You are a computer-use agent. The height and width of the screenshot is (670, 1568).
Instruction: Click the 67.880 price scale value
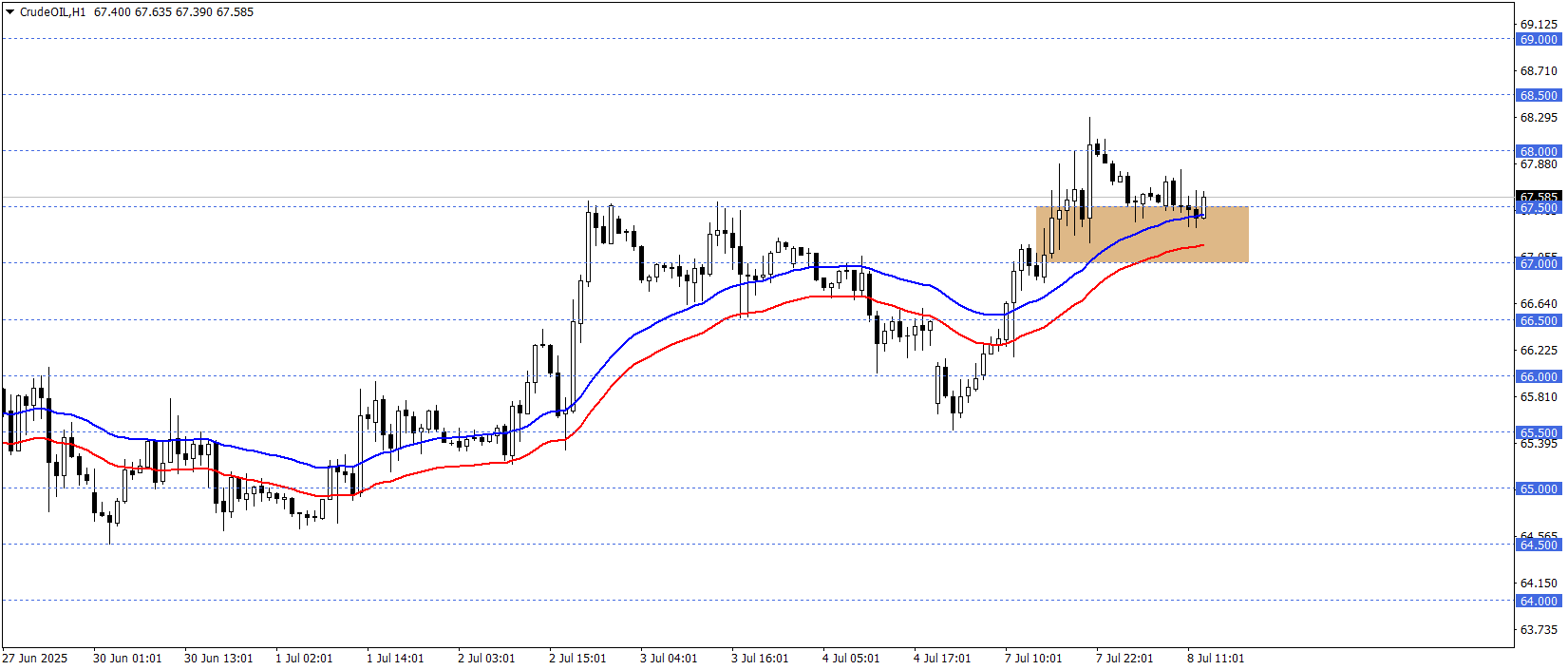tap(1539, 163)
